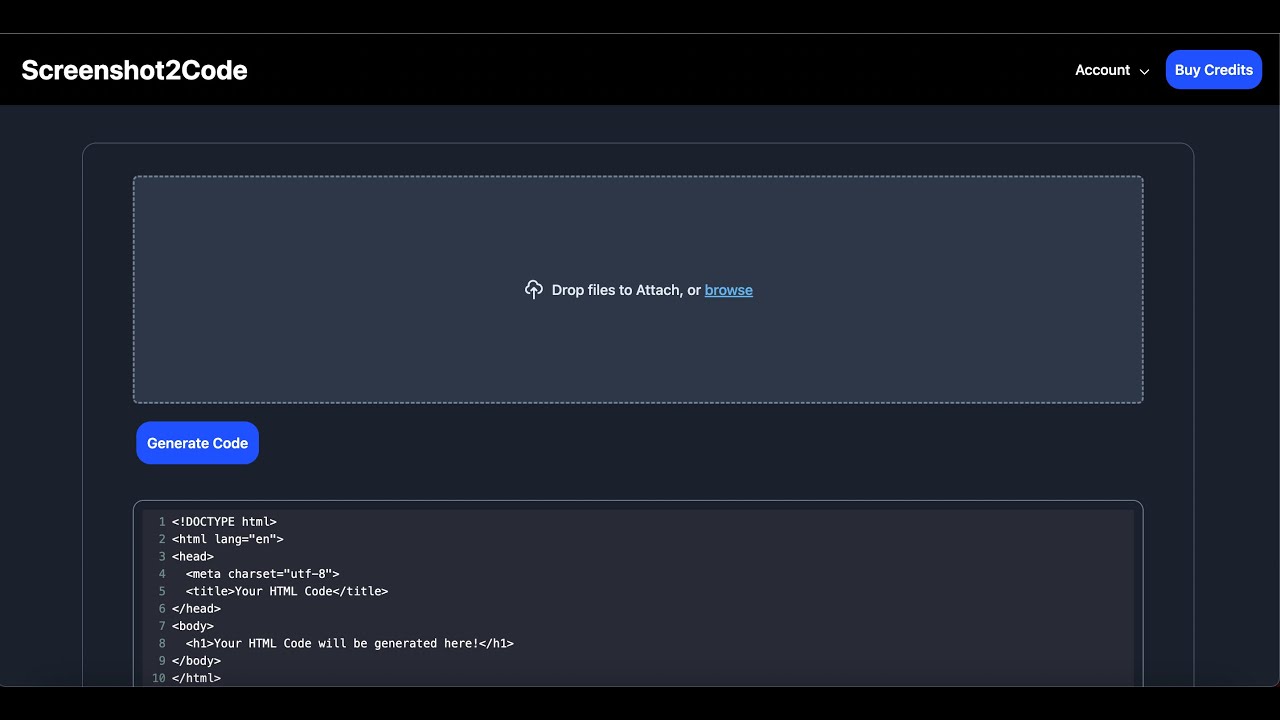1280x720 pixels.
Task: Click the '<title>Your HTML Code</title>' line
Action: (x=286, y=591)
